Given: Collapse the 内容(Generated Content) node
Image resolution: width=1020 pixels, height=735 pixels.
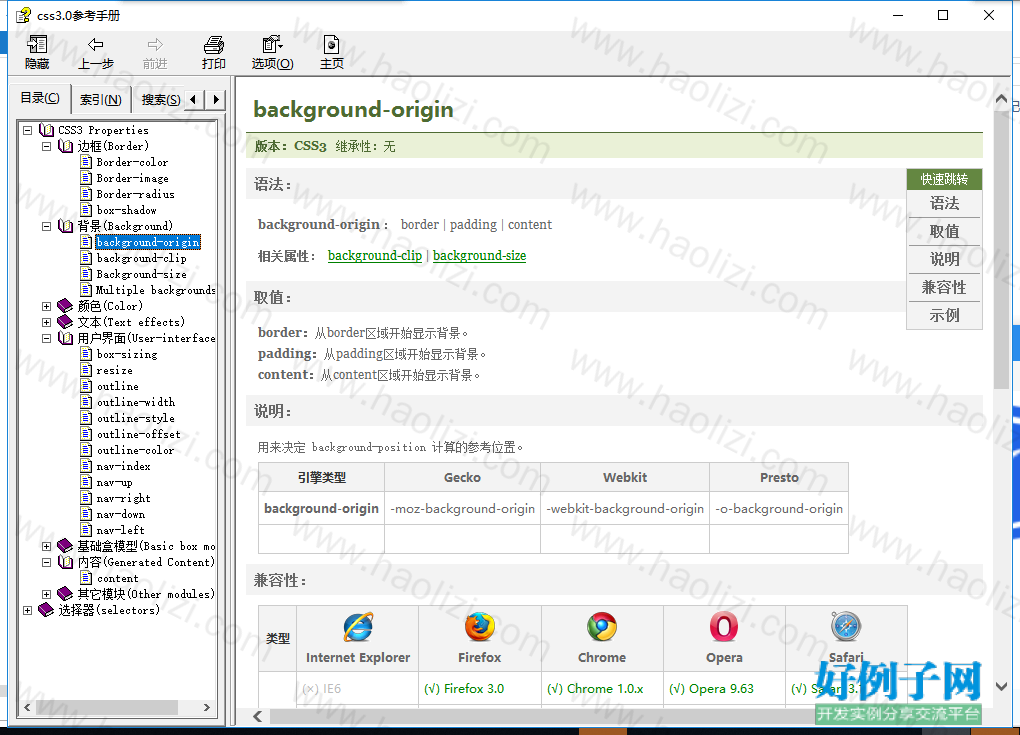Looking at the screenshot, I should point(46,562).
